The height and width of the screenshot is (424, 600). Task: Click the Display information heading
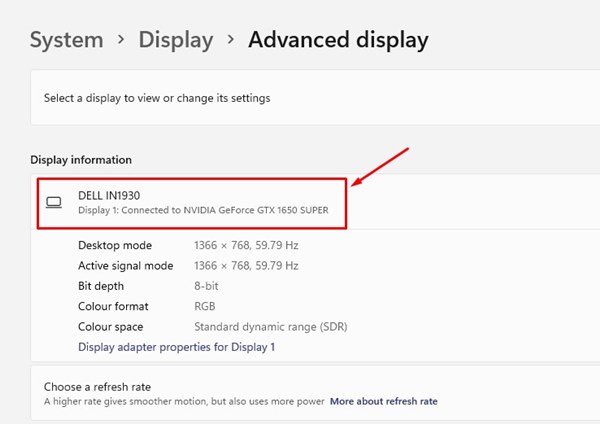(x=81, y=160)
